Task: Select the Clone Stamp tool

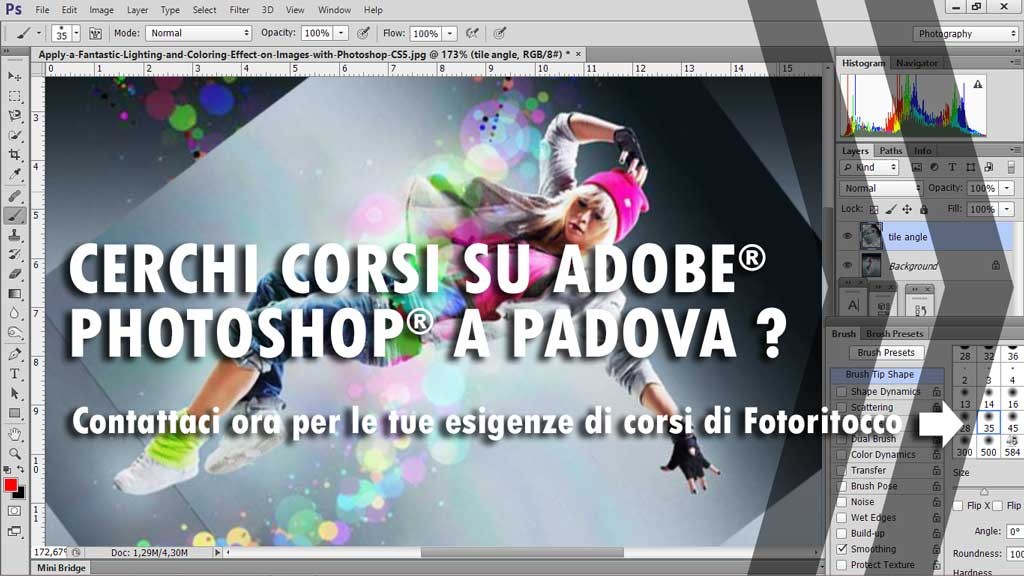Action: (14, 235)
